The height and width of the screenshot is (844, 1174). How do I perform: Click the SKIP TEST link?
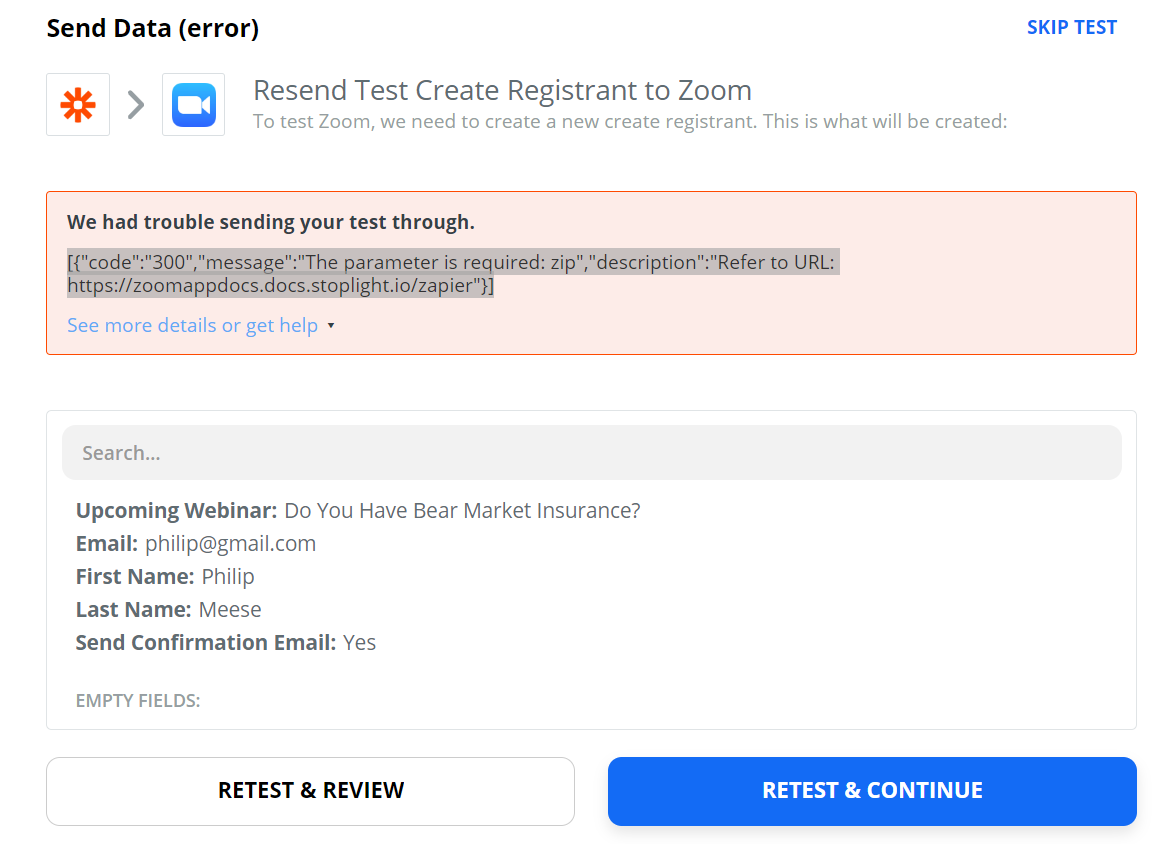pos(1071,27)
